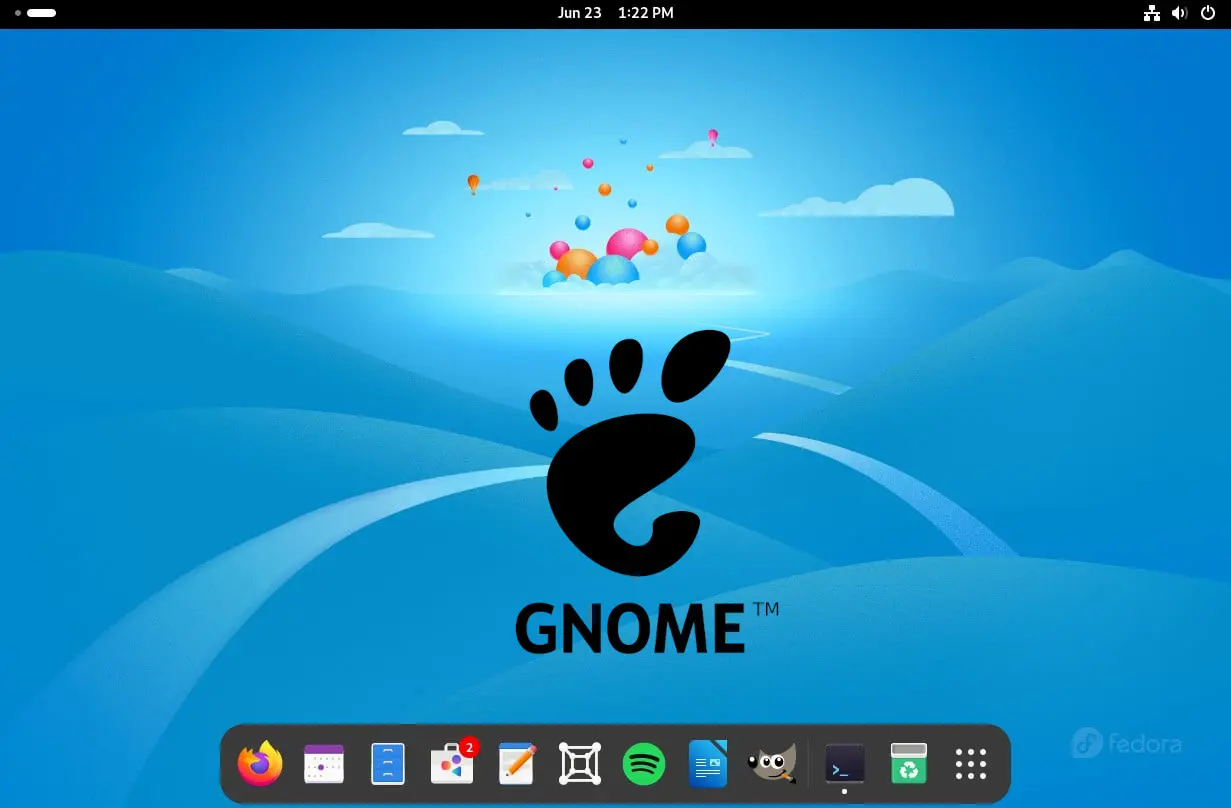
Task: Show all applications grid
Action: click(971, 764)
